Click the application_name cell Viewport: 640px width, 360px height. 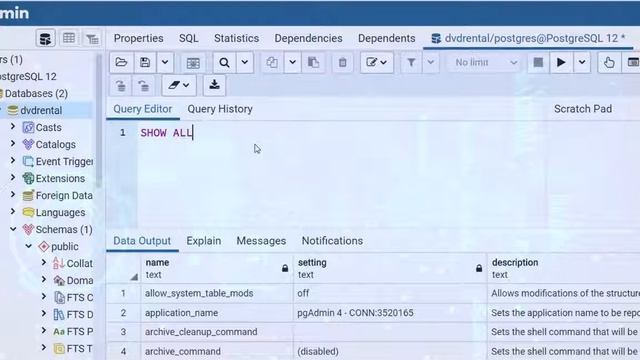pos(217,313)
